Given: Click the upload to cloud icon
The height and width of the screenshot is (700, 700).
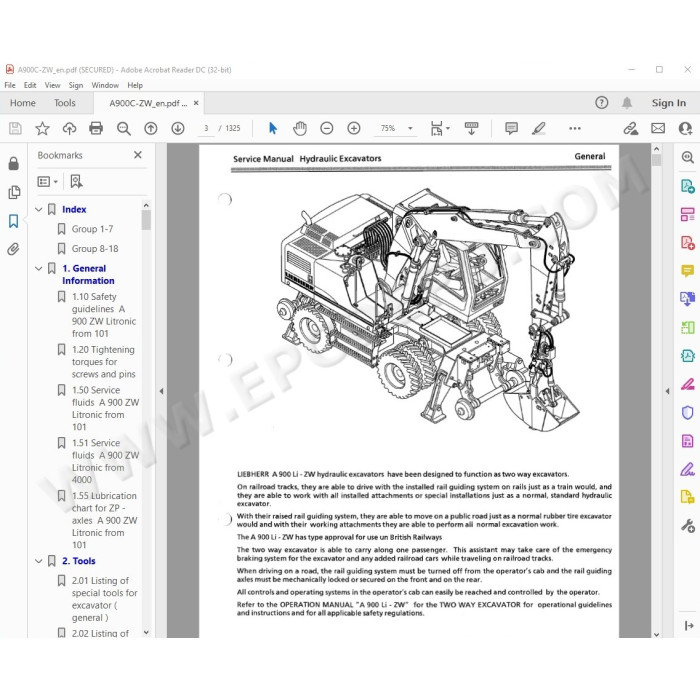Looking at the screenshot, I should [x=69, y=129].
